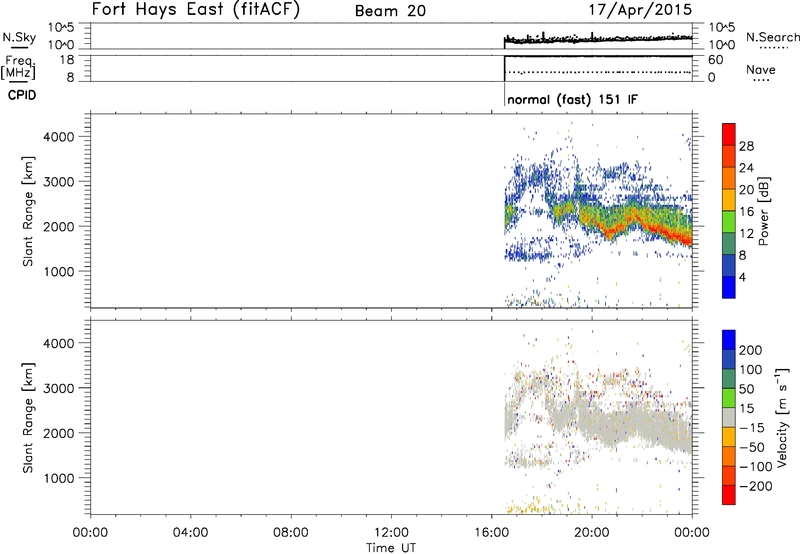
Task: Click the '08:00' time axis label
Action: click(290, 533)
